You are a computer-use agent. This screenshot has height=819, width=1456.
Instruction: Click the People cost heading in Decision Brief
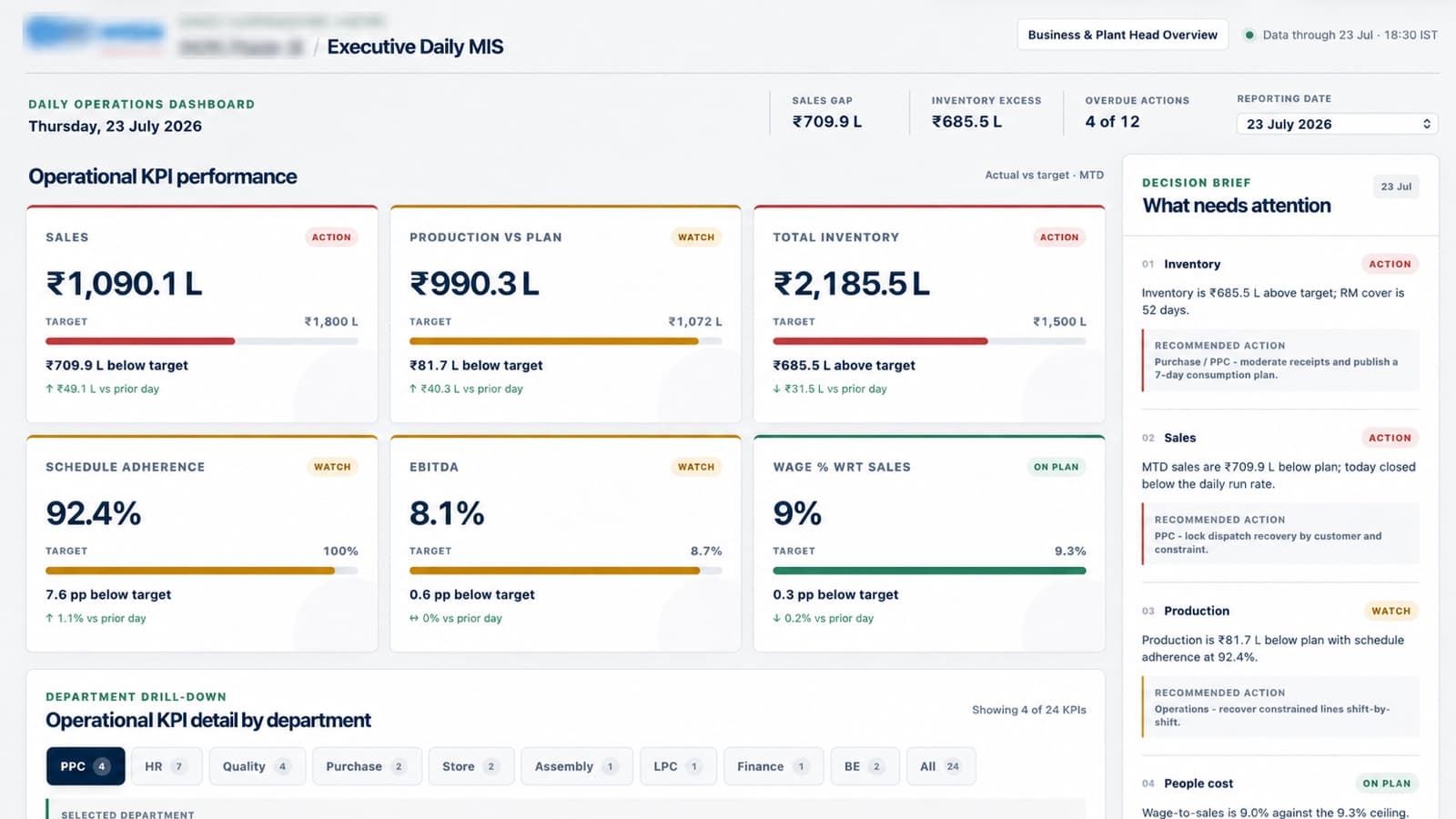pyautogui.click(x=1198, y=784)
